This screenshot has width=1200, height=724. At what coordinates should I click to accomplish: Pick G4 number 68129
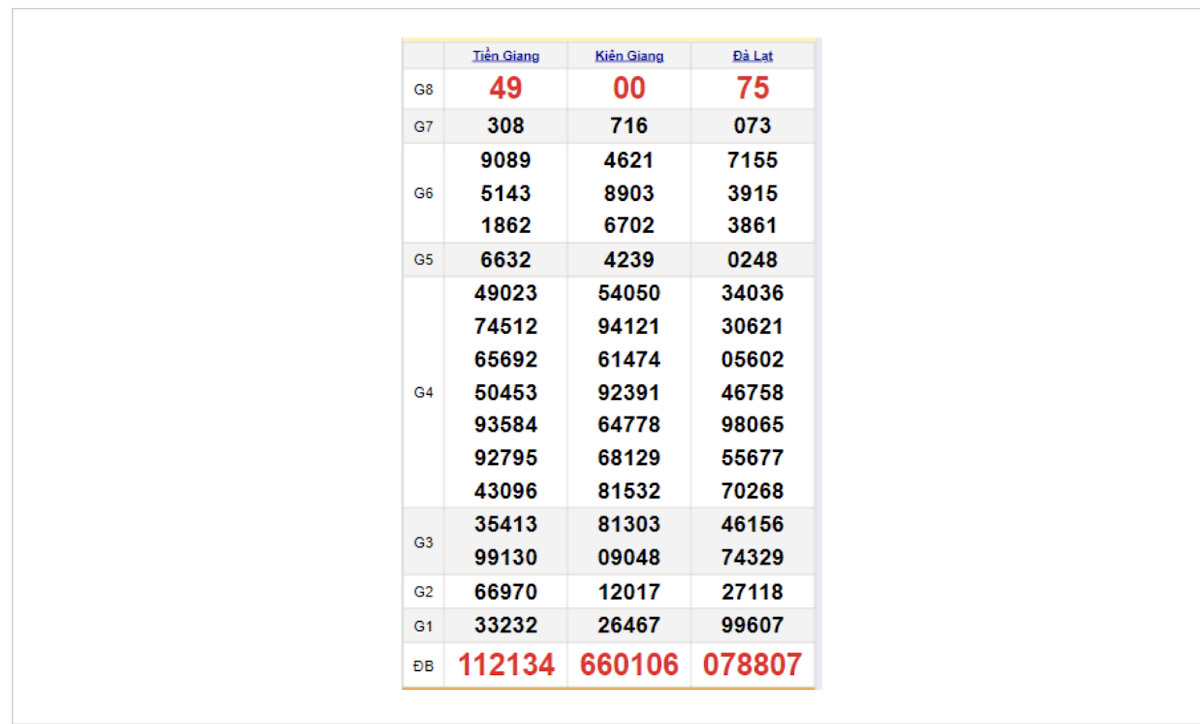629,457
